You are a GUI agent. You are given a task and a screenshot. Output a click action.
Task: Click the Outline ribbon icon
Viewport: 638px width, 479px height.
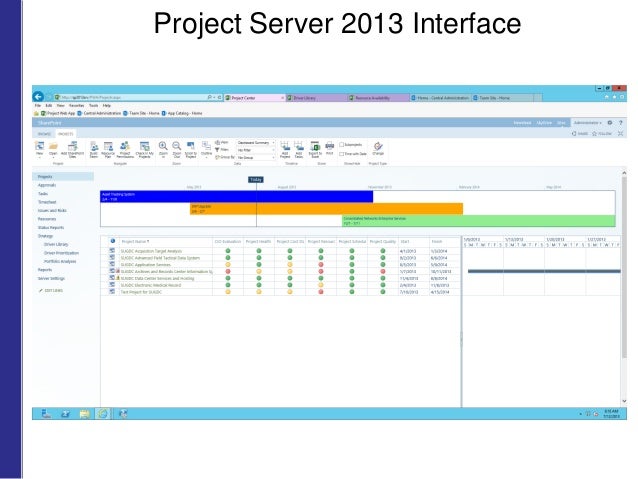click(206, 148)
